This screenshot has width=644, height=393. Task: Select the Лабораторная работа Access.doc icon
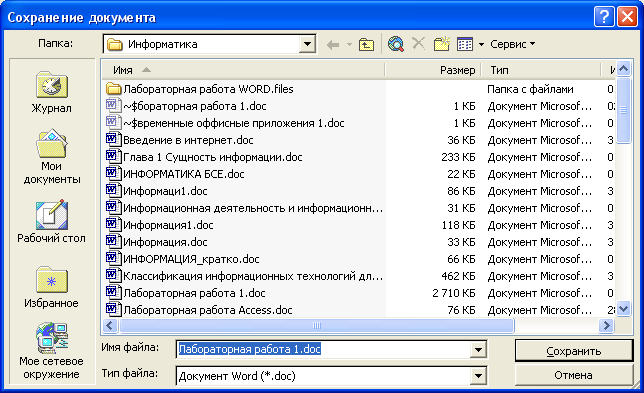113,310
